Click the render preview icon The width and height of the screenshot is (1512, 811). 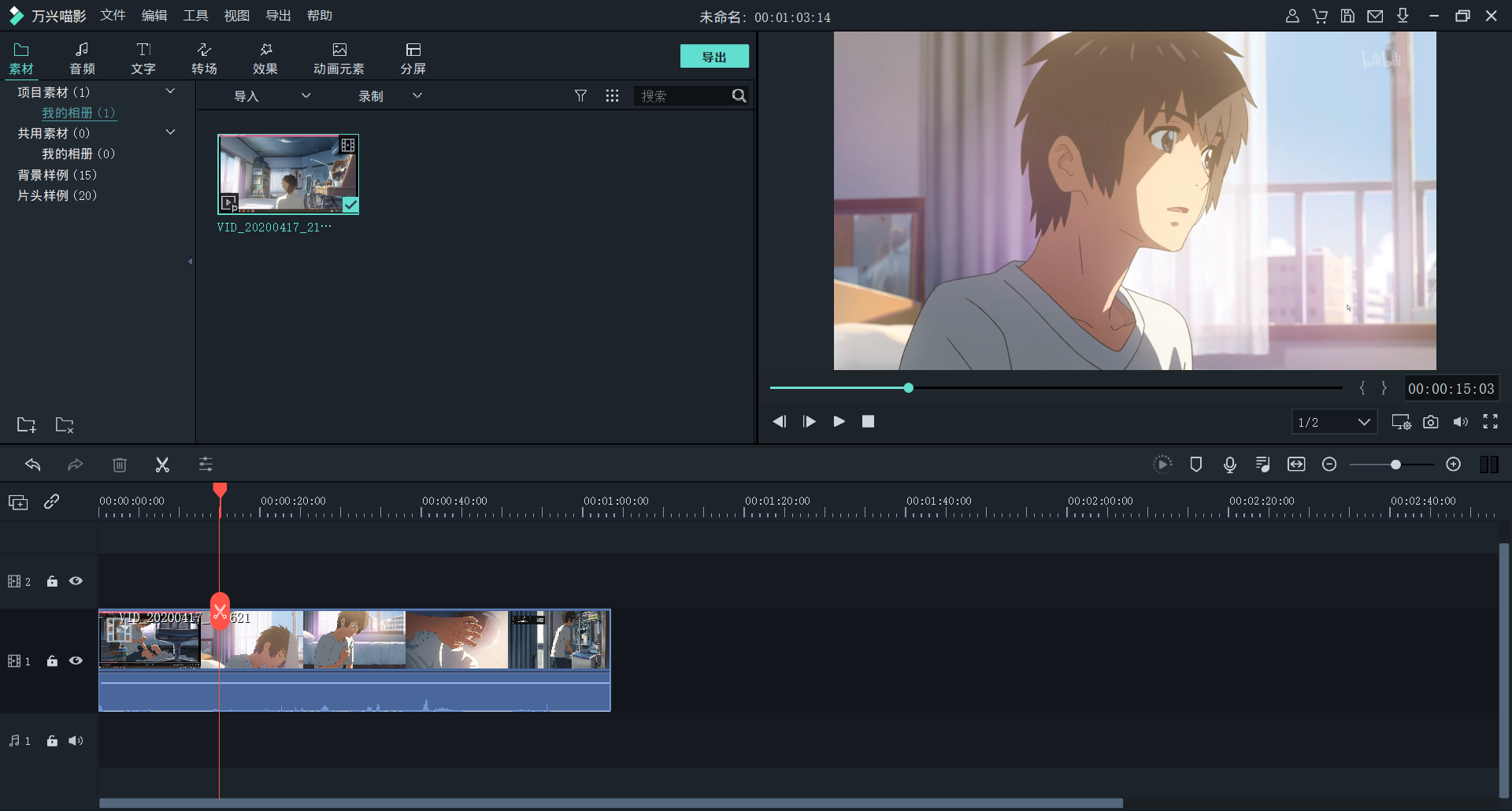tap(1162, 465)
